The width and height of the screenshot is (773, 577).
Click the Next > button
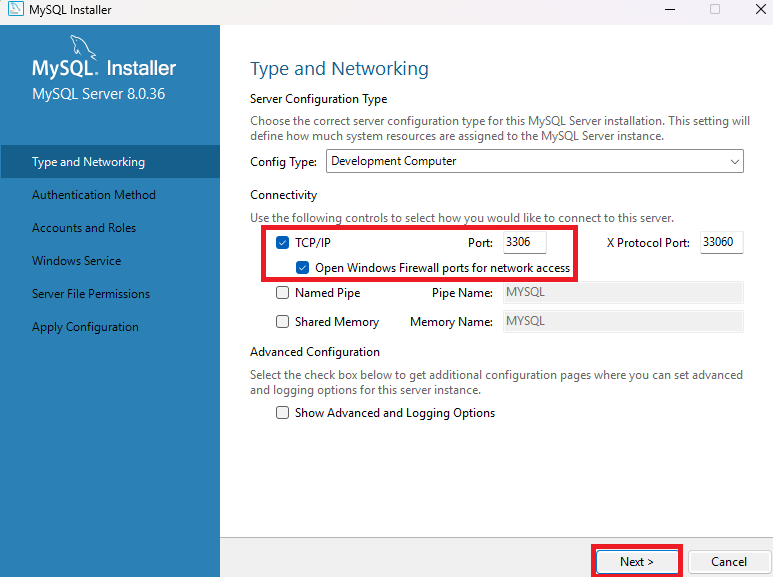tap(636, 562)
